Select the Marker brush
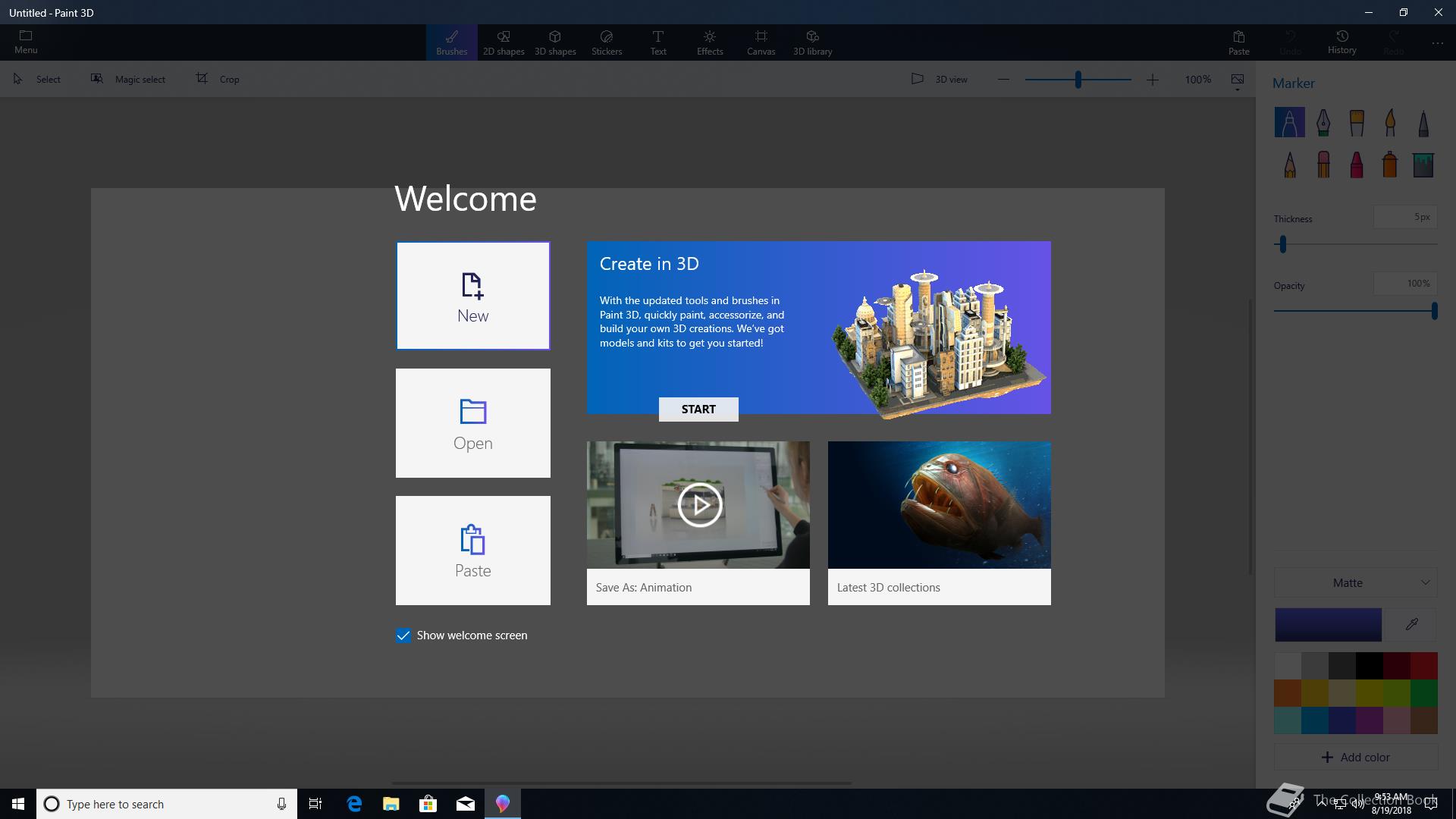The height and width of the screenshot is (819, 1456). [1289, 122]
